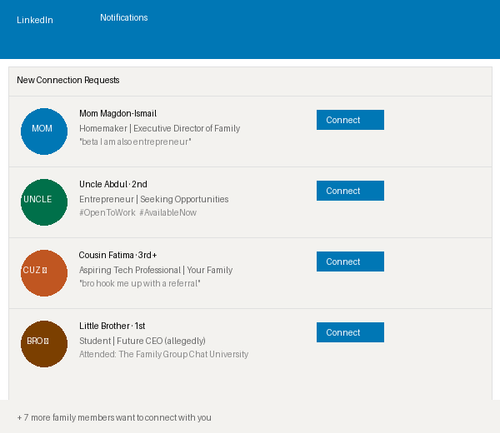This screenshot has width=500, height=433.
Task: Select 'Entrepreneur | Seeking Opportunities' text
Action: [x=154, y=199]
